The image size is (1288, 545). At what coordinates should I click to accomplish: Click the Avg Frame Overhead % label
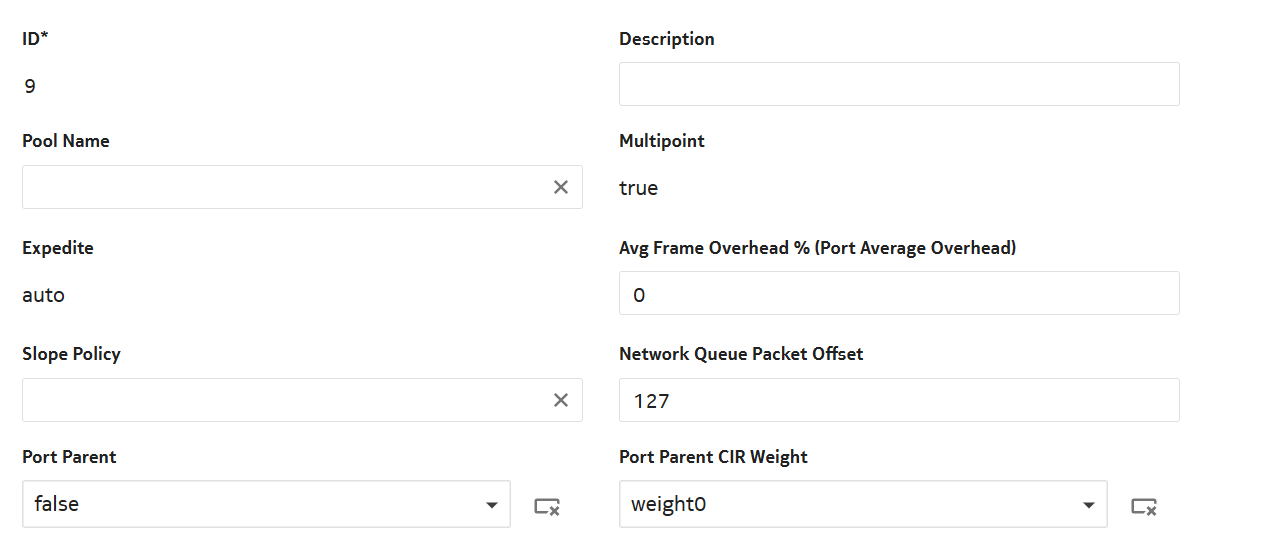click(x=817, y=247)
